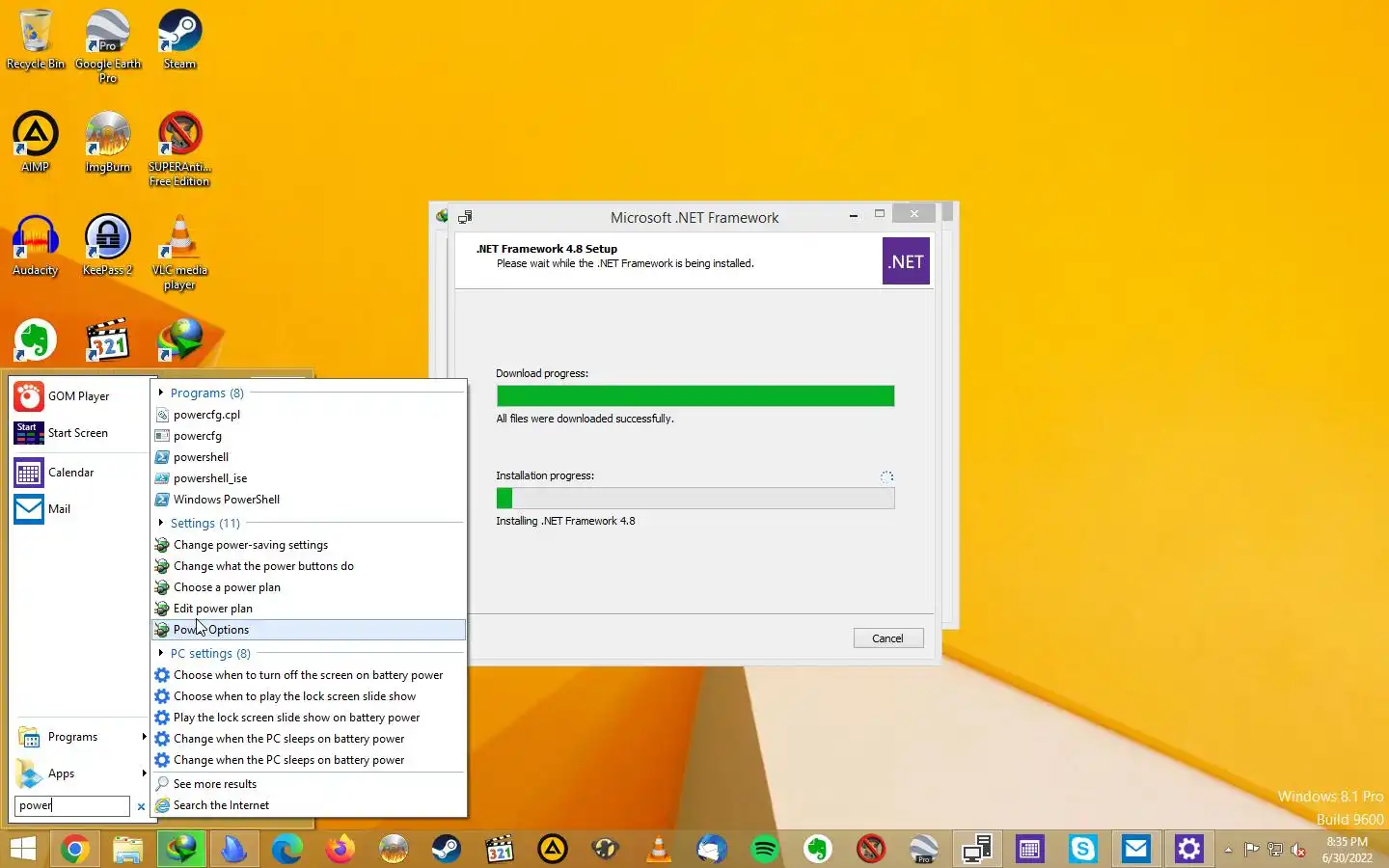Select the Start Screen entry in the Start menu

click(79, 433)
